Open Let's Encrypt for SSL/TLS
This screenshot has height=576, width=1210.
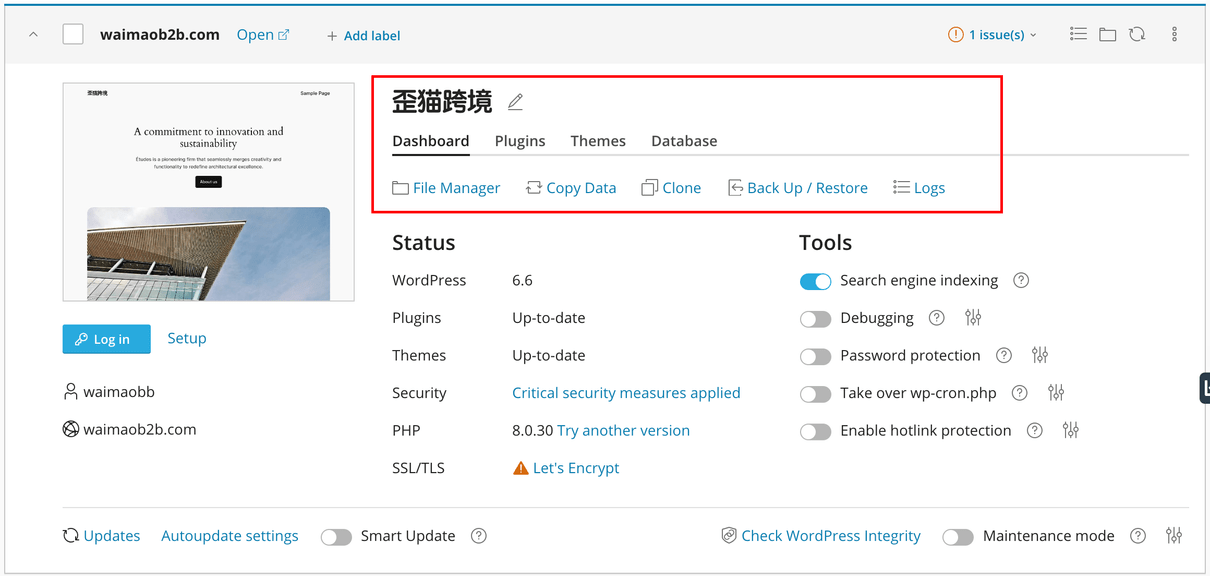tap(576, 467)
